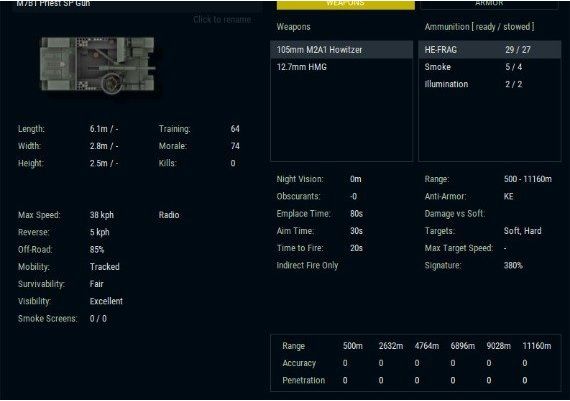This screenshot has width=570, height=401.
Task: Click the Height value 2.5m
Action: (x=104, y=163)
